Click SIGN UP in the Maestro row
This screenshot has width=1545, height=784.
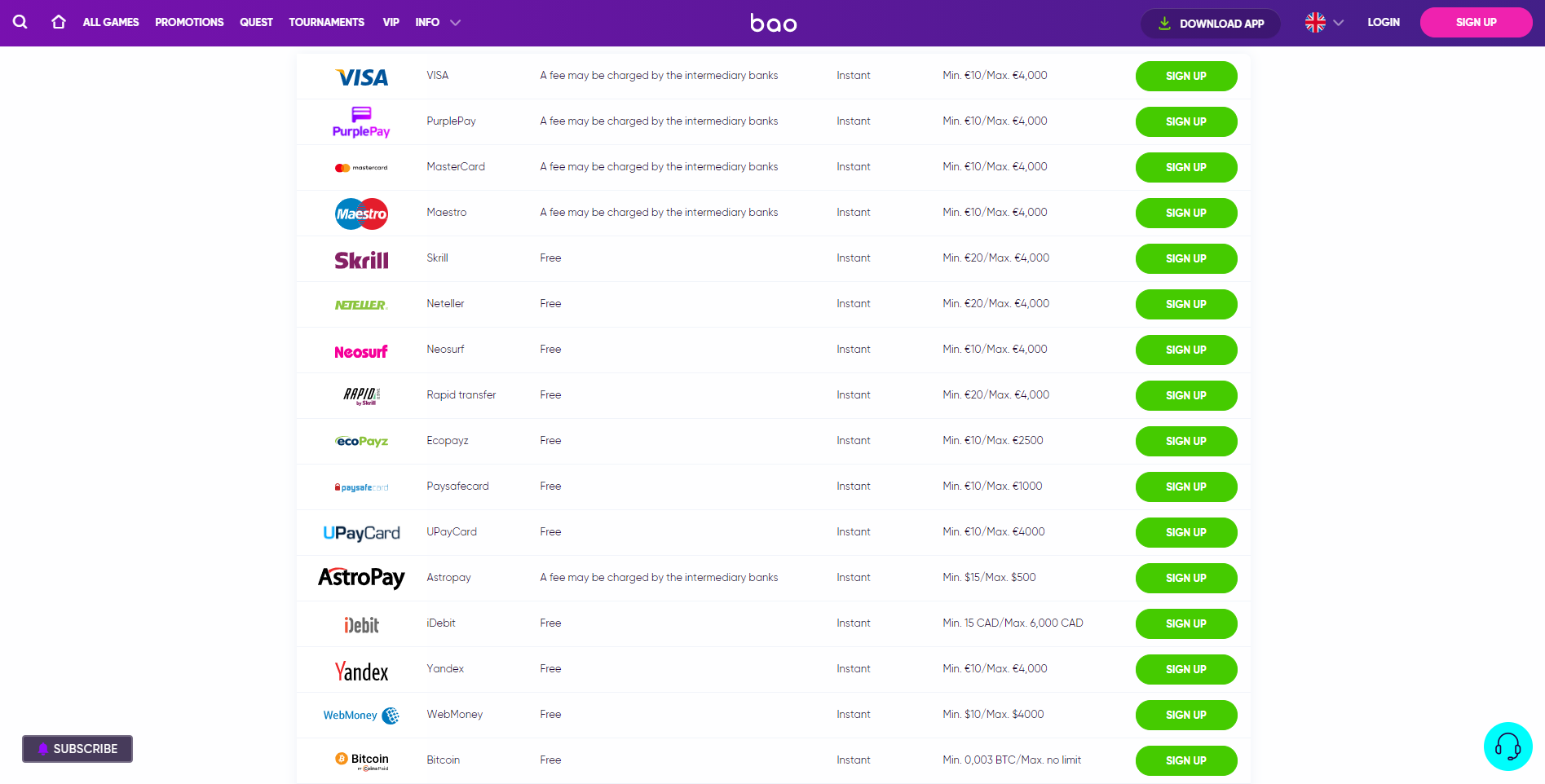point(1186,213)
